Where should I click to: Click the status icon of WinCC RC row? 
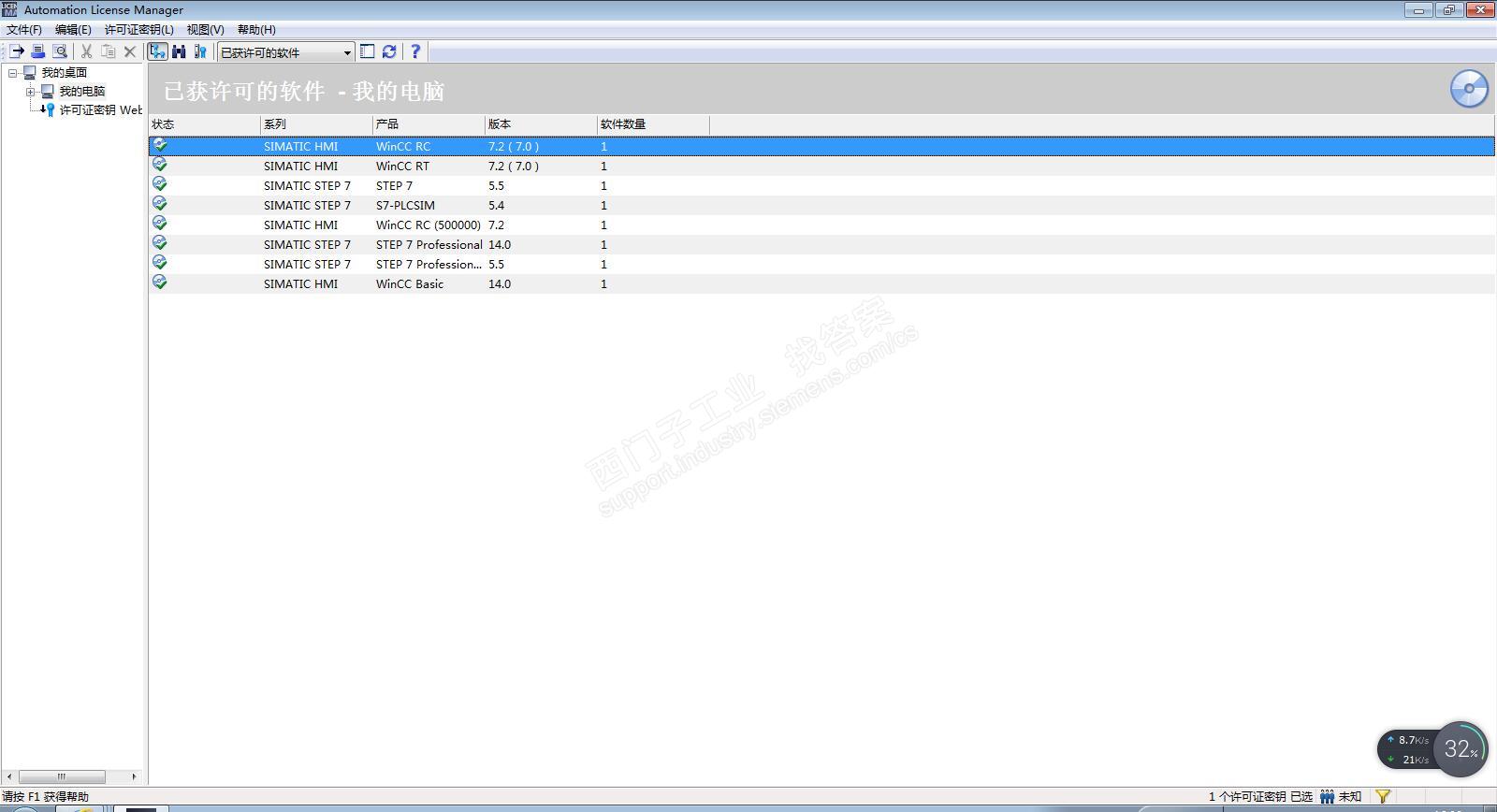coord(160,145)
